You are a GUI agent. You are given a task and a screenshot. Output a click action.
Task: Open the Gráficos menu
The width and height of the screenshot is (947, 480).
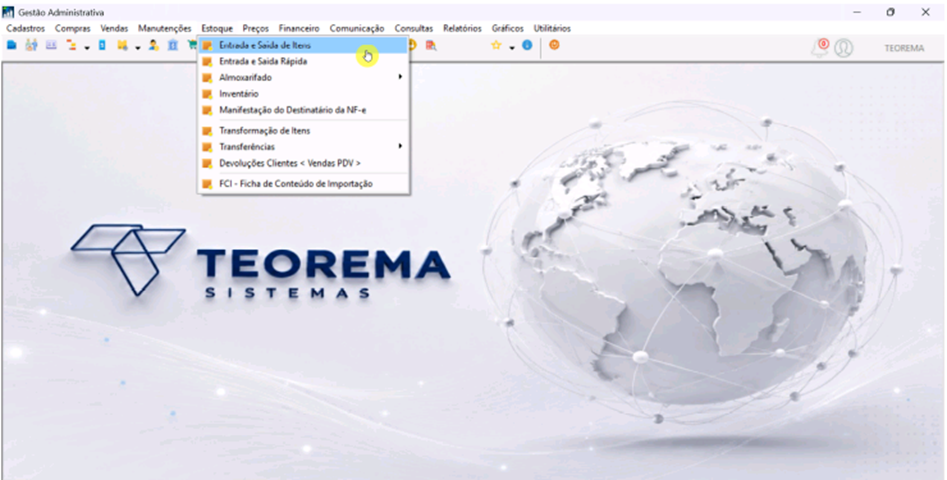(507, 28)
